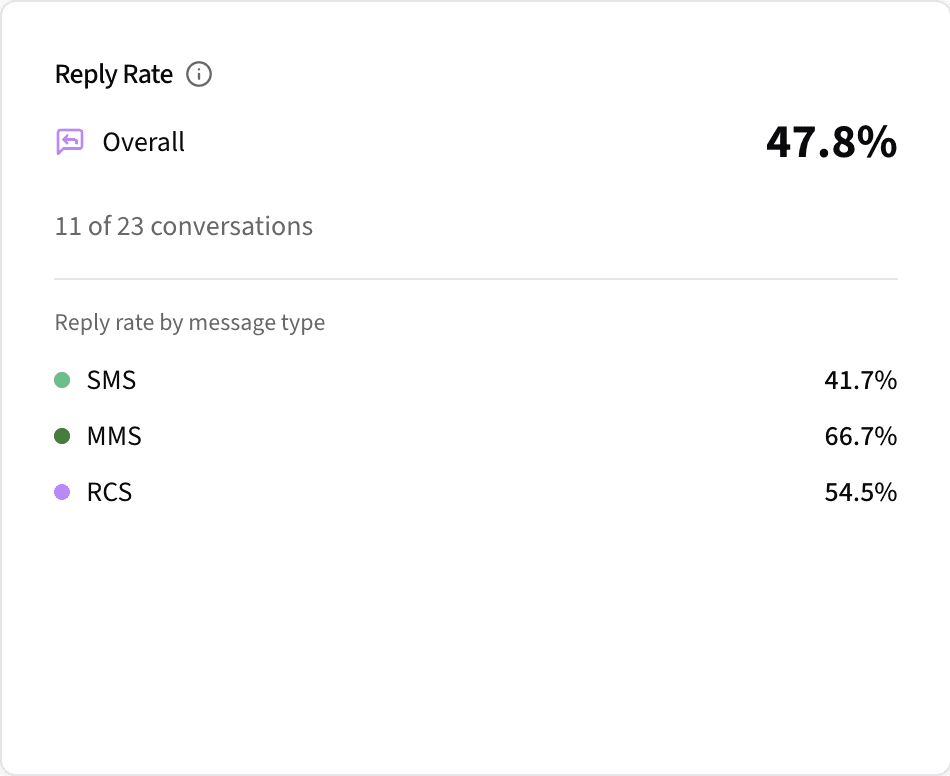The width and height of the screenshot is (950, 776).
Task: Select the purple RCS dot indicator
Action: tap(61, 492)
